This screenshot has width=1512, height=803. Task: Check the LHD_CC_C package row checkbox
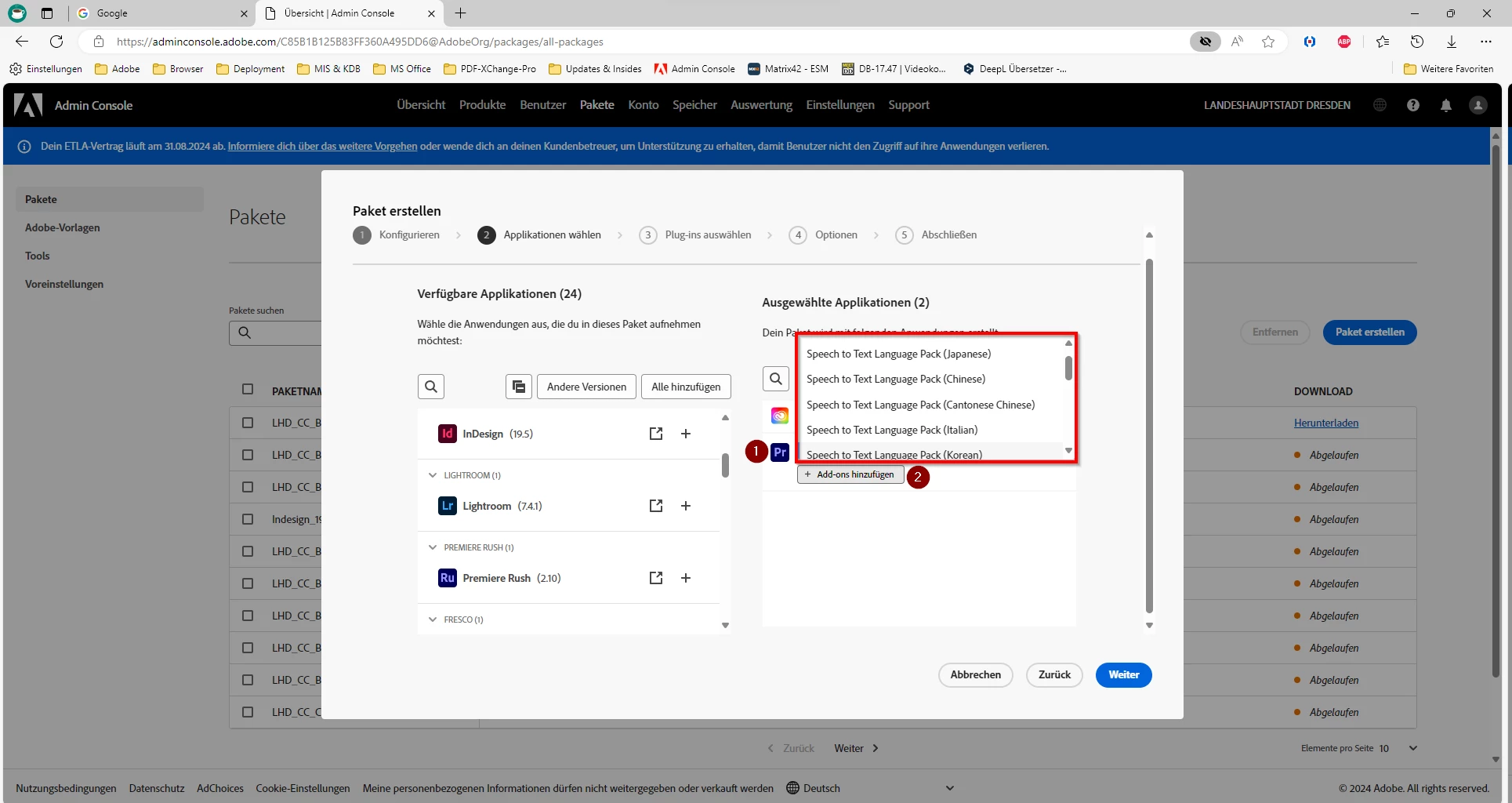point(248,712)
